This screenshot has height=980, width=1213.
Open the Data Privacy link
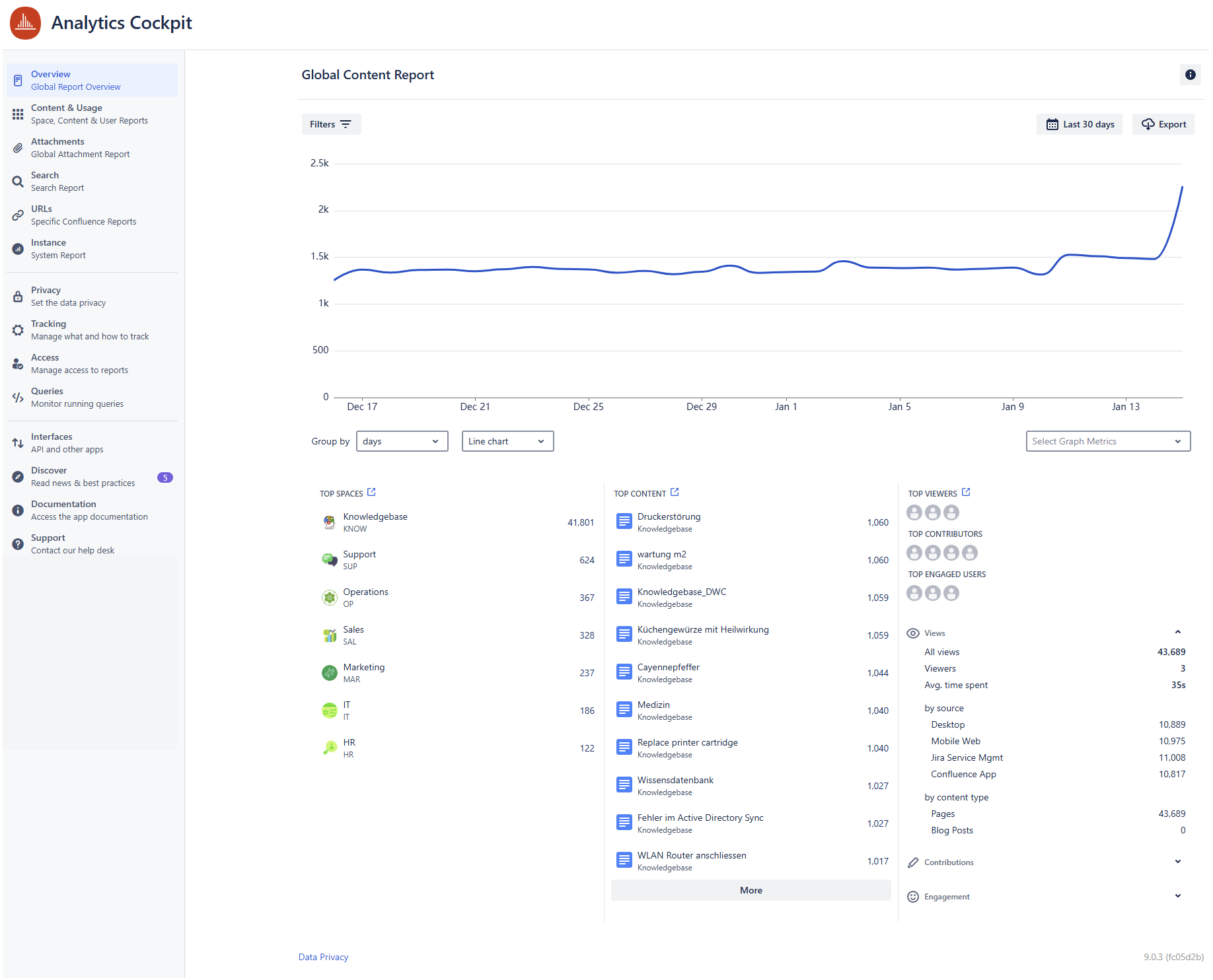pos(323,956)
